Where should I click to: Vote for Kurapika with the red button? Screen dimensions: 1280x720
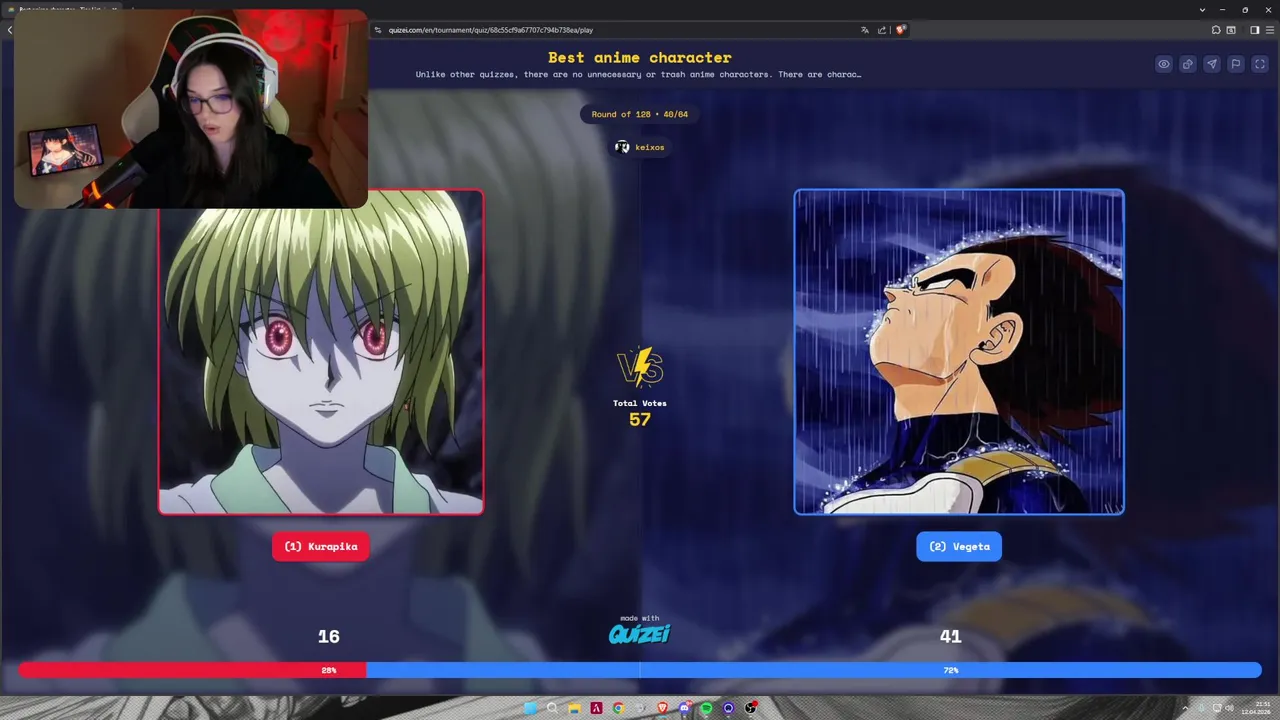click(321, 546)
